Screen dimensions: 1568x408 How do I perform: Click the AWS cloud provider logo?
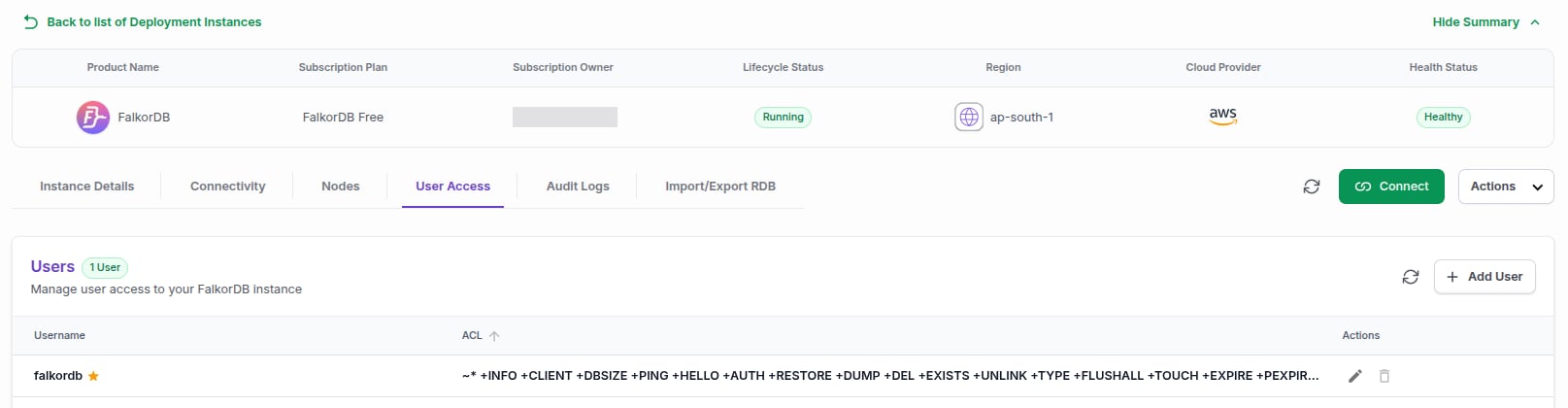(x=1223, y=117)
